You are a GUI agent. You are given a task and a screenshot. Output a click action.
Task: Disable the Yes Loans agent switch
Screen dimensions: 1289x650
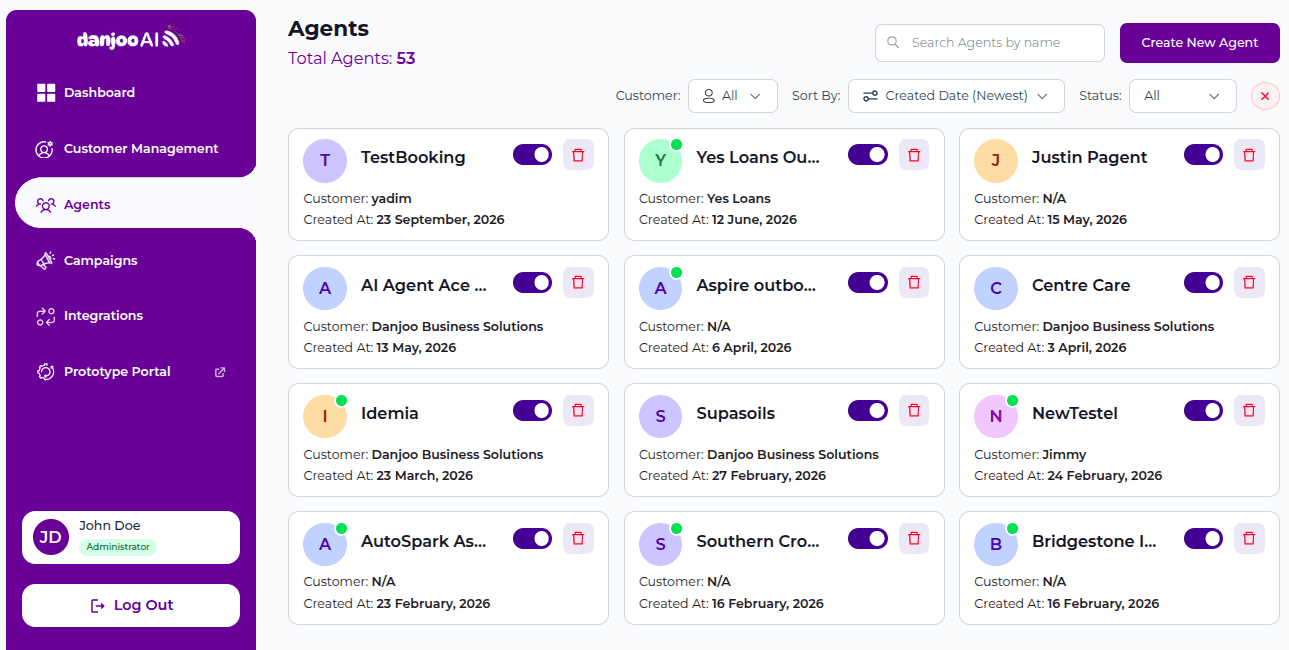pyautogui.click(x=868, y=155)
